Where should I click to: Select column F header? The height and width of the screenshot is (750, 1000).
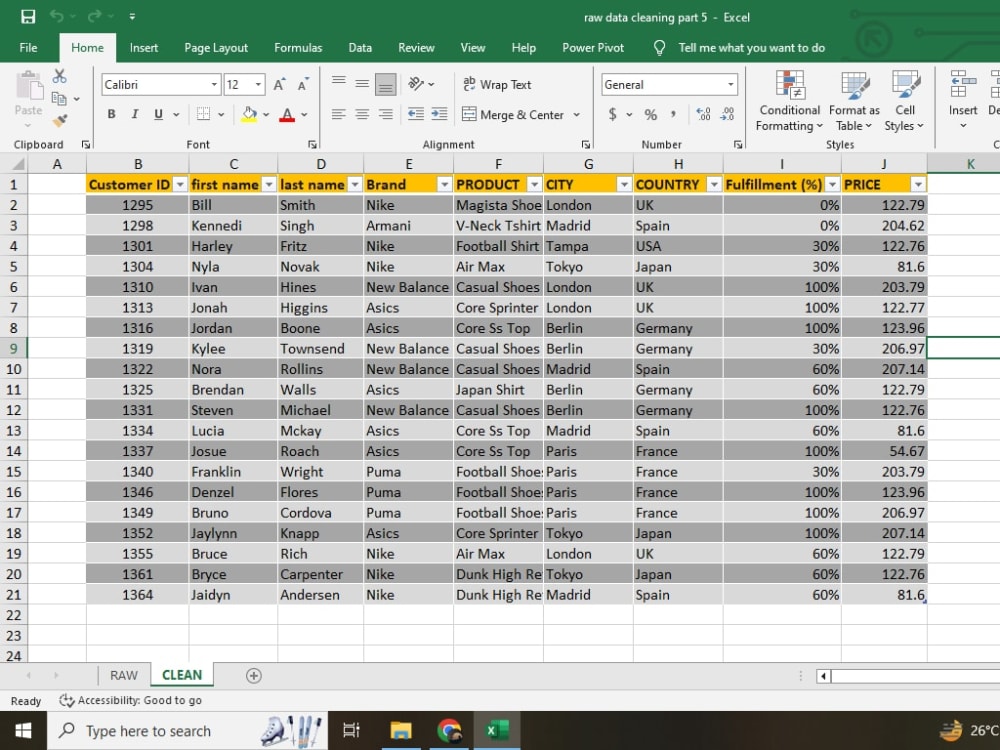coord(498,165)
